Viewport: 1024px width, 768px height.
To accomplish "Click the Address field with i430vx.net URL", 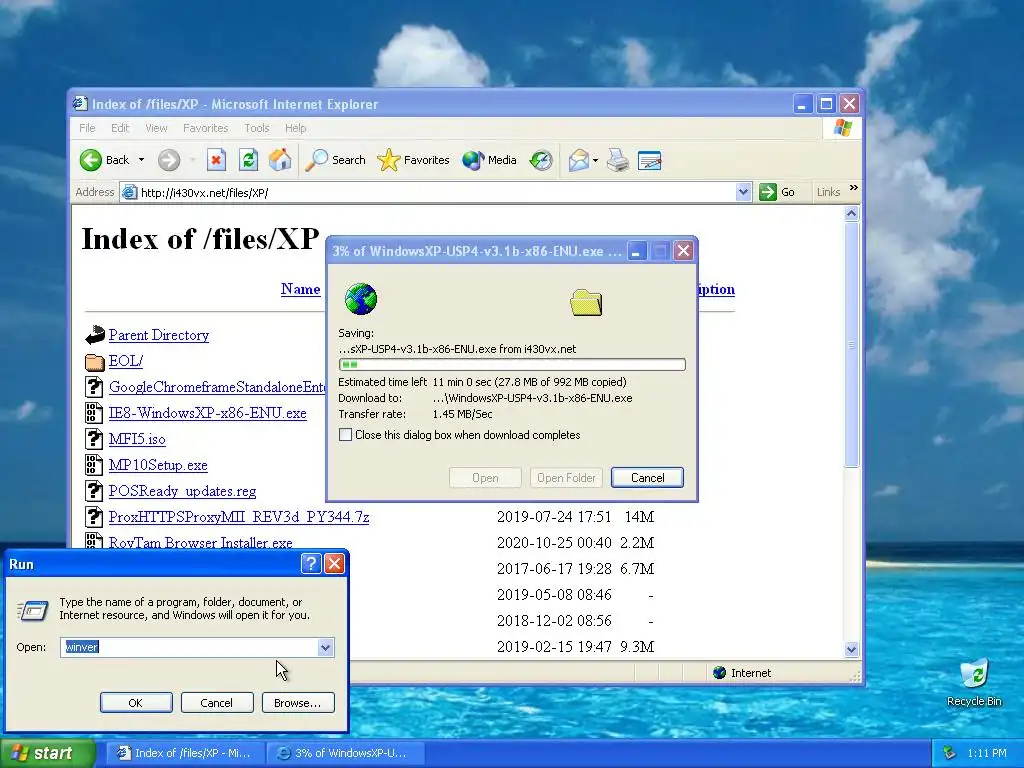I will tap(436, 192).
